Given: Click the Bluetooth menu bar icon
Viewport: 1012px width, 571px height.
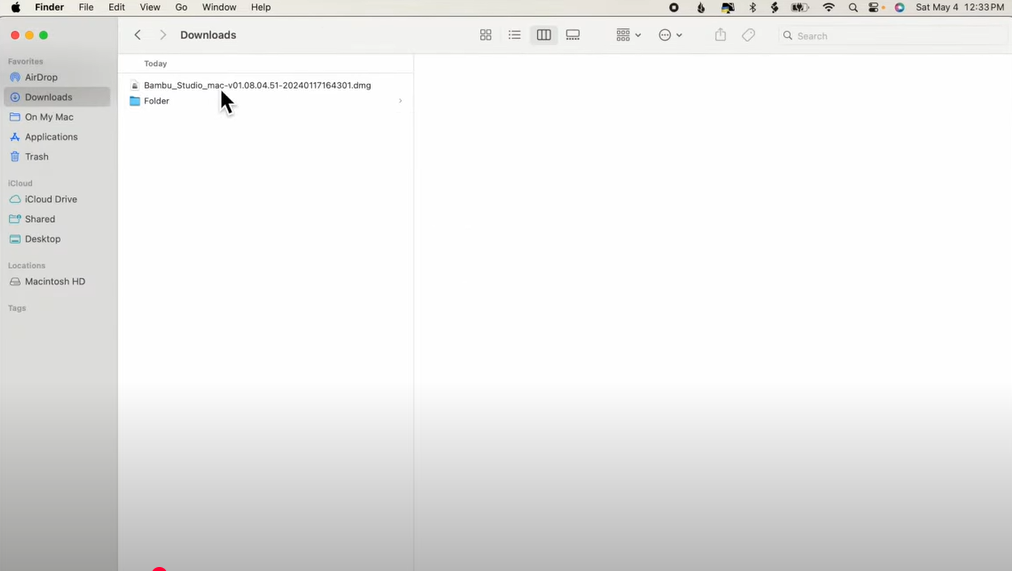Looking at the screenshot, I should (752, 7).
